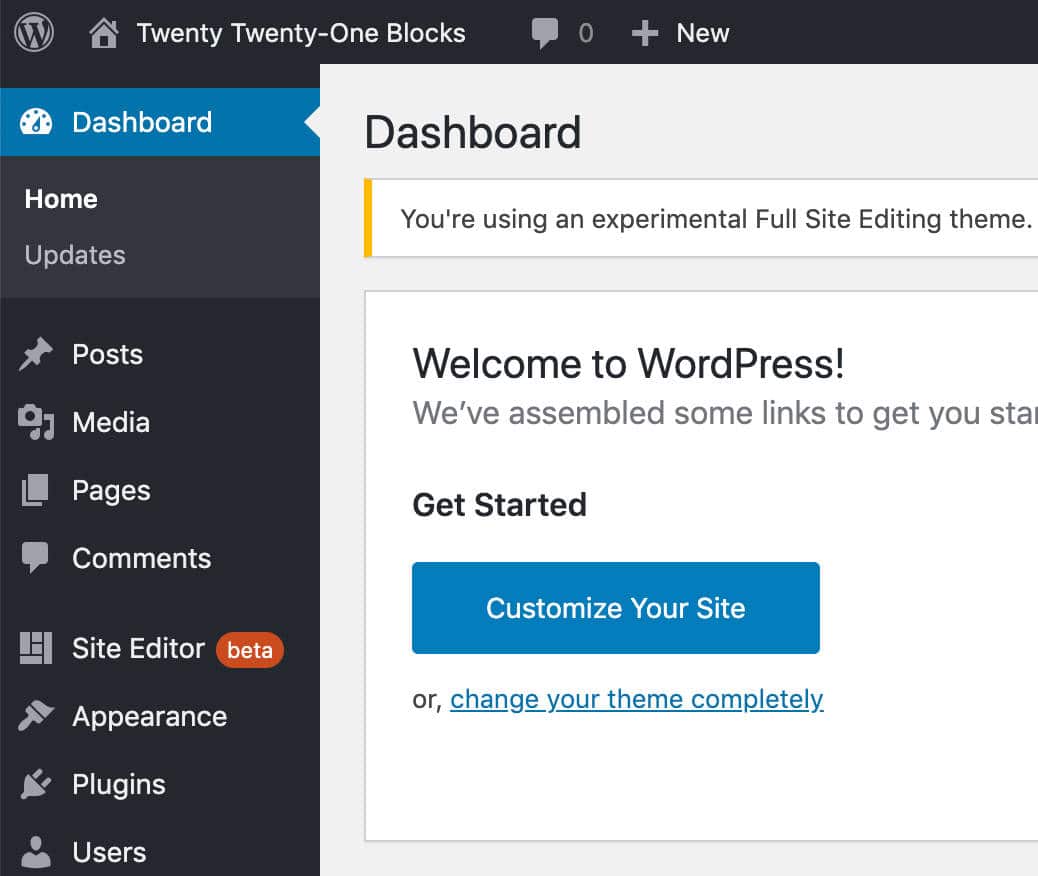Click New in the admin toolbar

click(702, 32)
